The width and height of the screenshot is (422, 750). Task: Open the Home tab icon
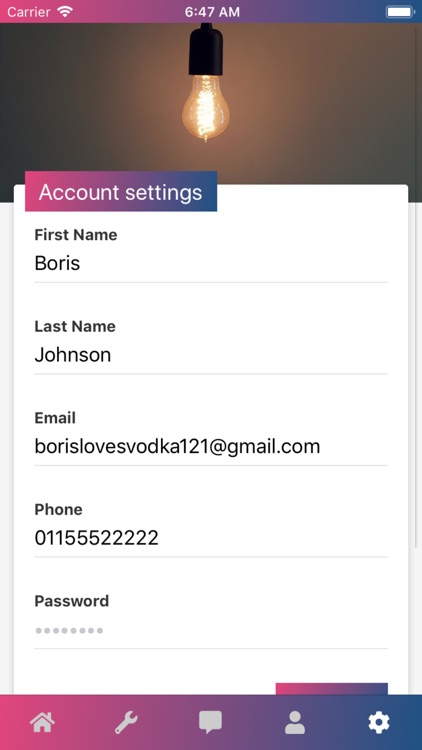(42, 722)
